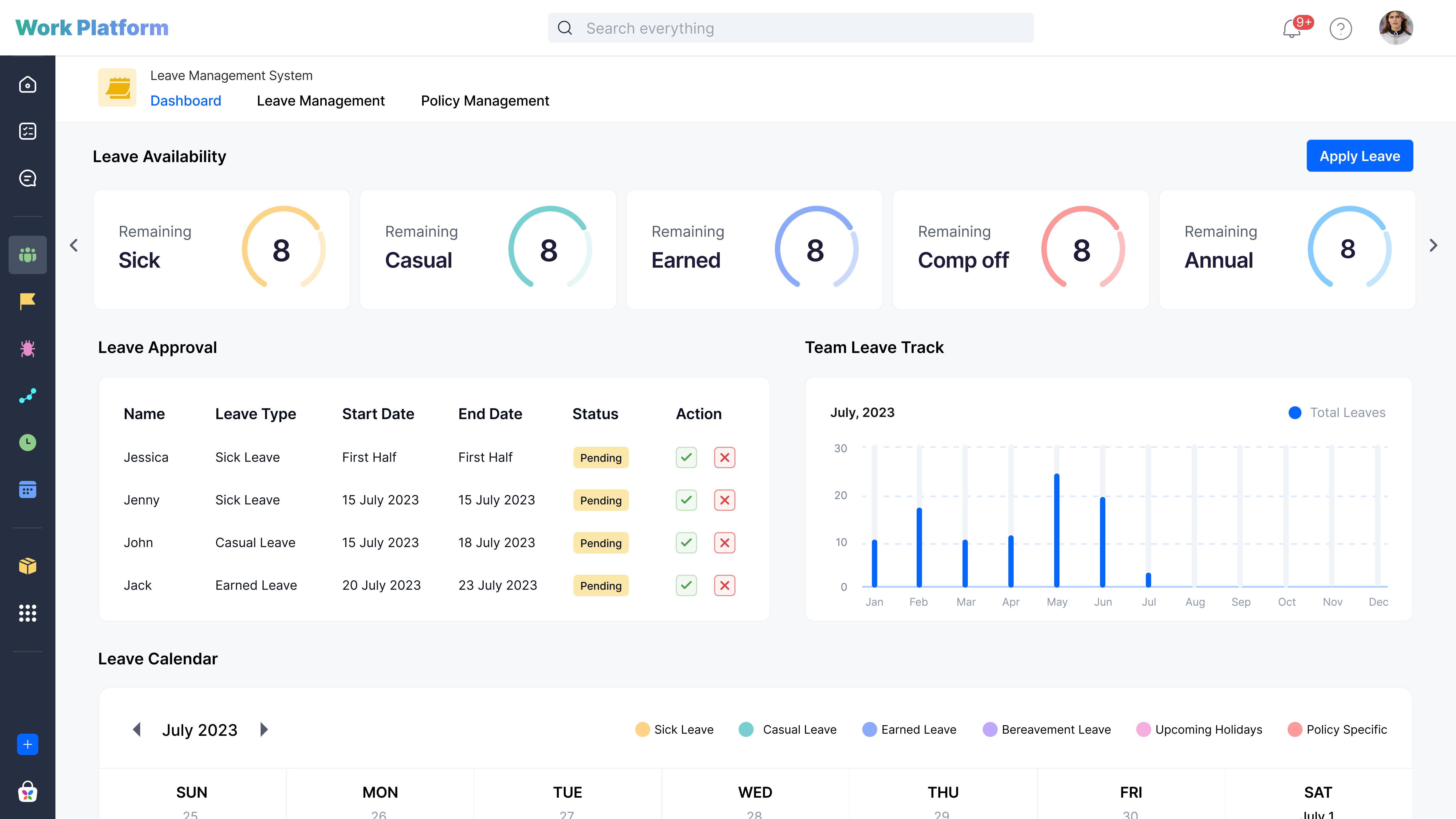Viewport: 1456px width, 819px height.
Task: Click the July 2023 calendar month label
Action: pyautogui.click(x=200, y=730)
